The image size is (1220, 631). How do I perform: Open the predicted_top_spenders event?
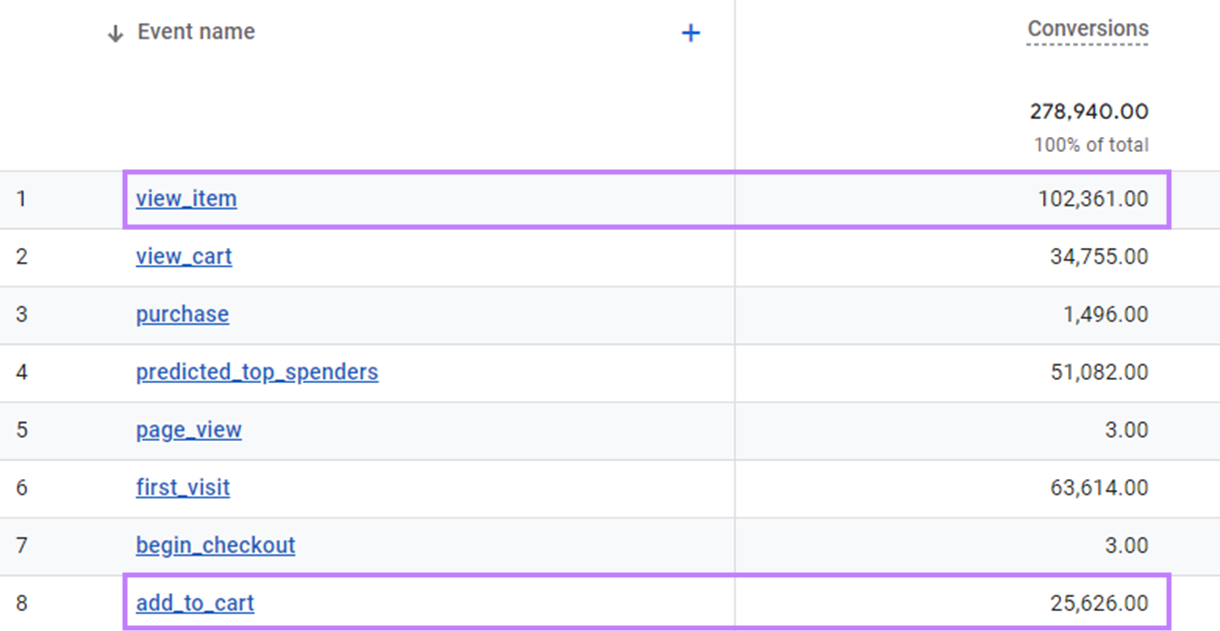point(257,372)
